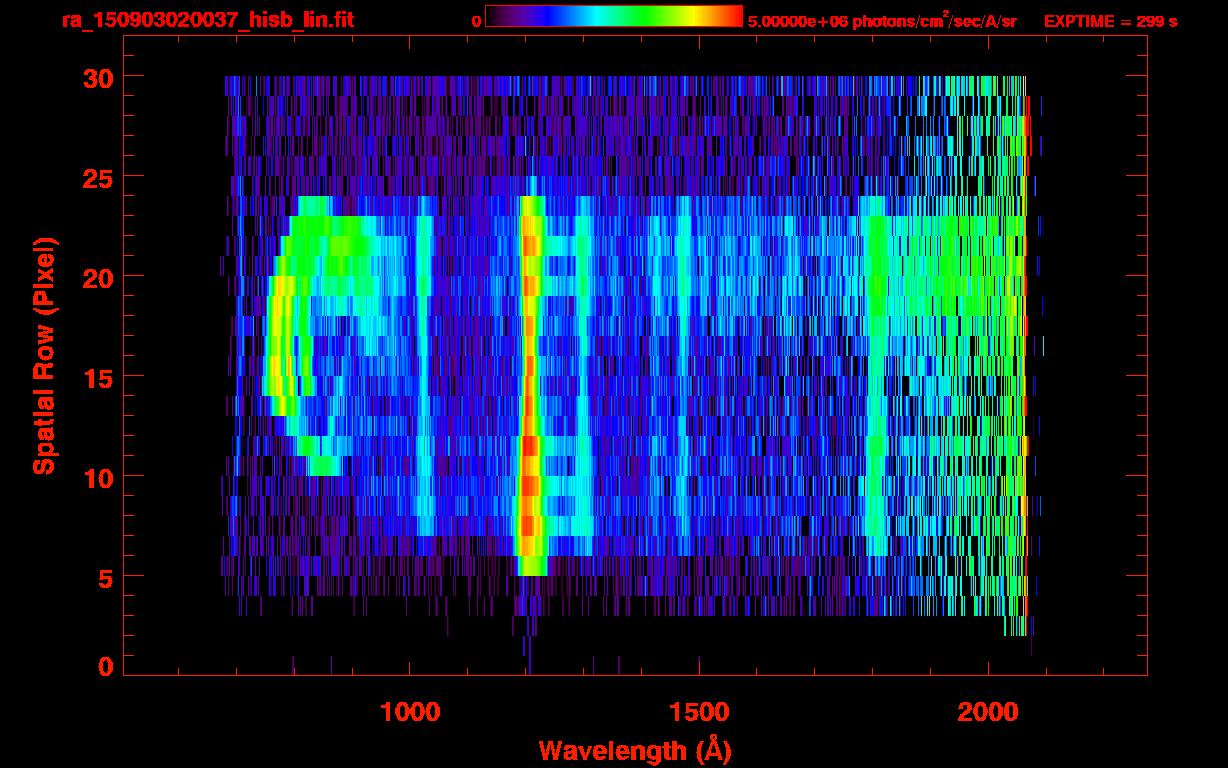The height and width of the screenshot is (768, 1228).
Task: Click y-axis tick label 5
Action: pyautogui.click(x=104, y=577)
